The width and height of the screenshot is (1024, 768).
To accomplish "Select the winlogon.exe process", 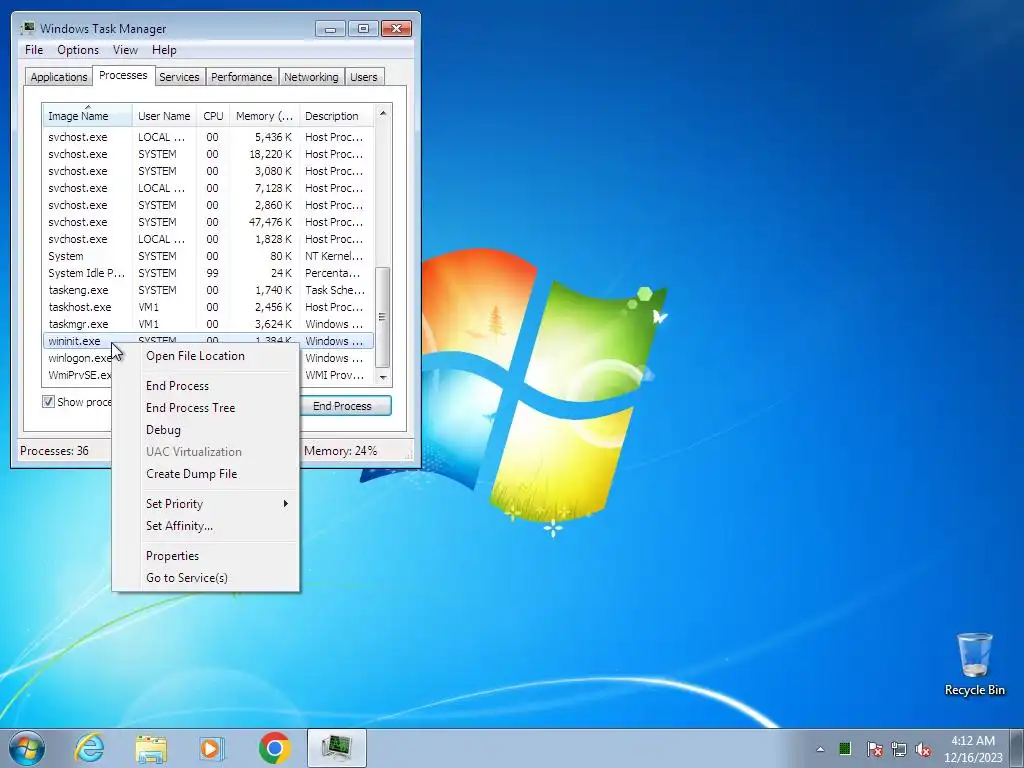I will [78, 358].
